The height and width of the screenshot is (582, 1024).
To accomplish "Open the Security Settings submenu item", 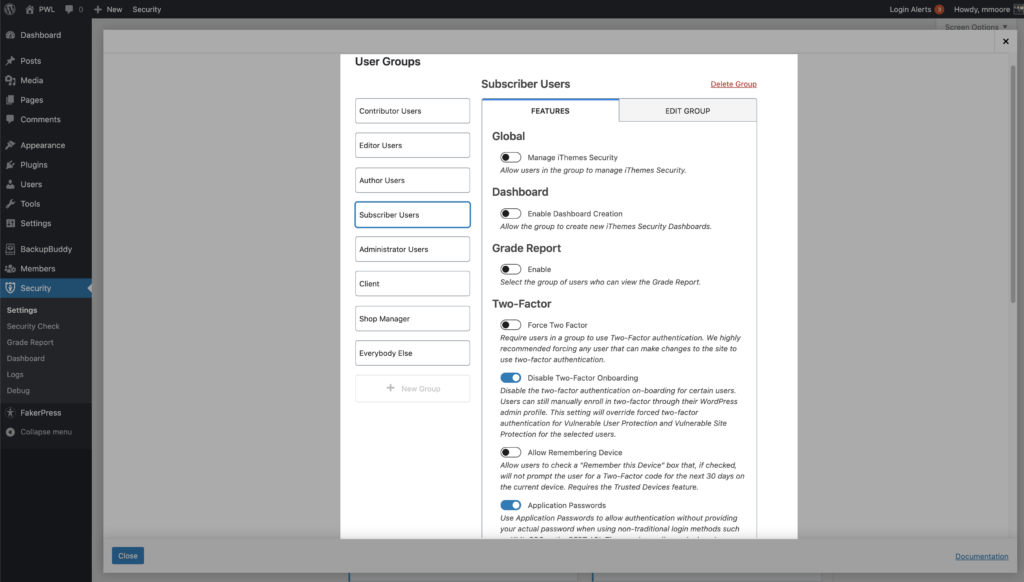I will [22, 310].
